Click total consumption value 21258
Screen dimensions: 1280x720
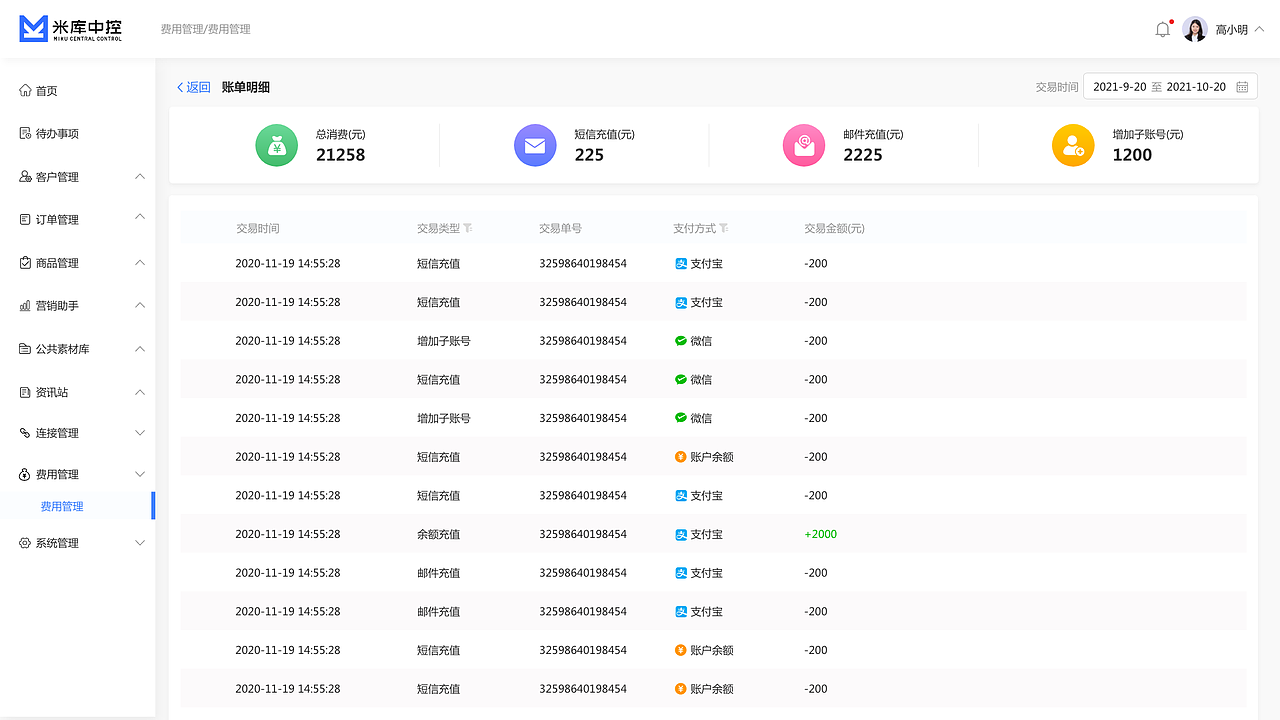click(x=340, y=155)
